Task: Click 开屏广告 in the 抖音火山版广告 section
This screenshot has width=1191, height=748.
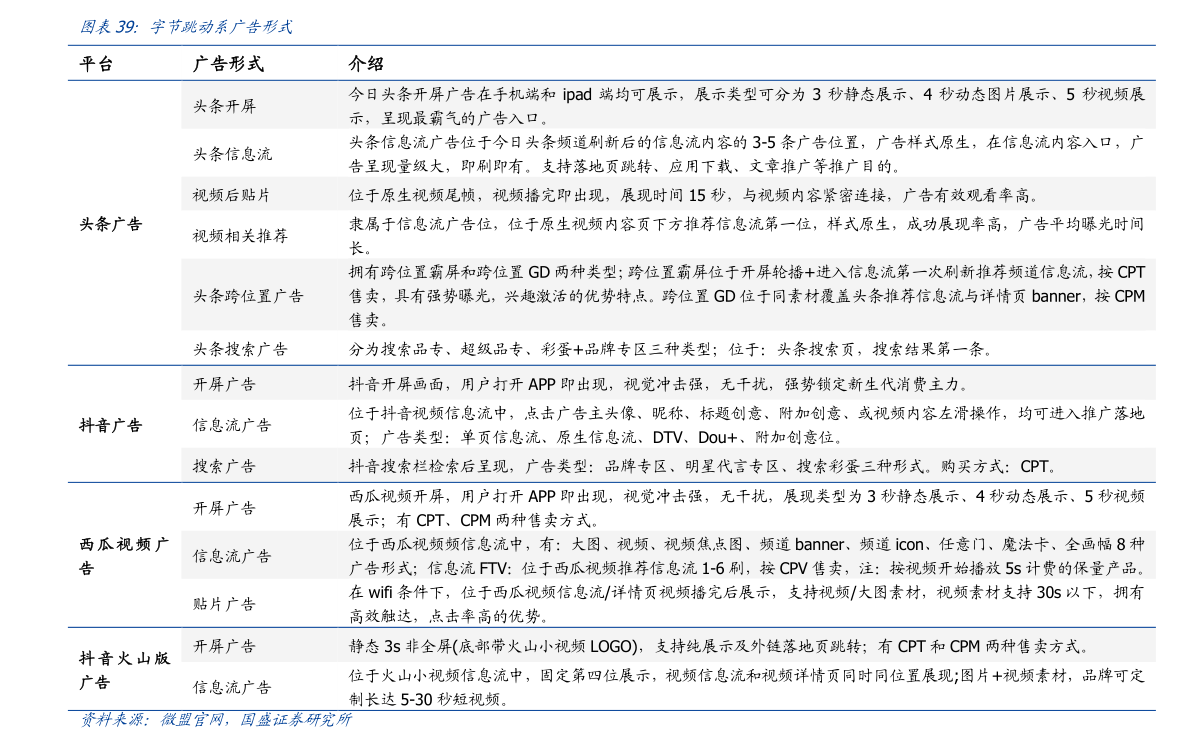Action: point(224,646)
